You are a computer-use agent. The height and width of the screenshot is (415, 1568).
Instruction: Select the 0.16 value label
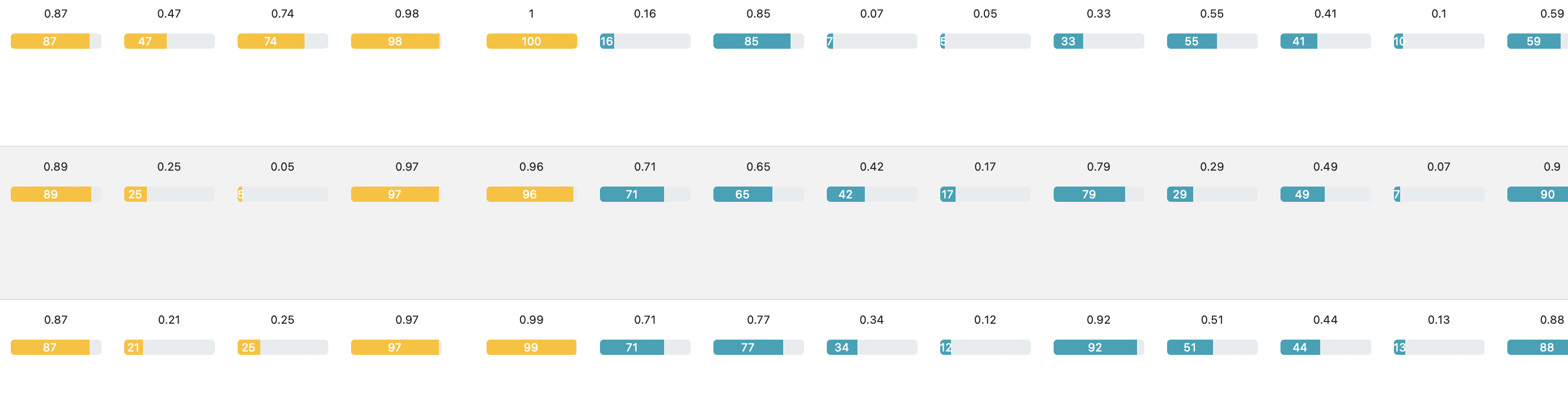[645, 14]
